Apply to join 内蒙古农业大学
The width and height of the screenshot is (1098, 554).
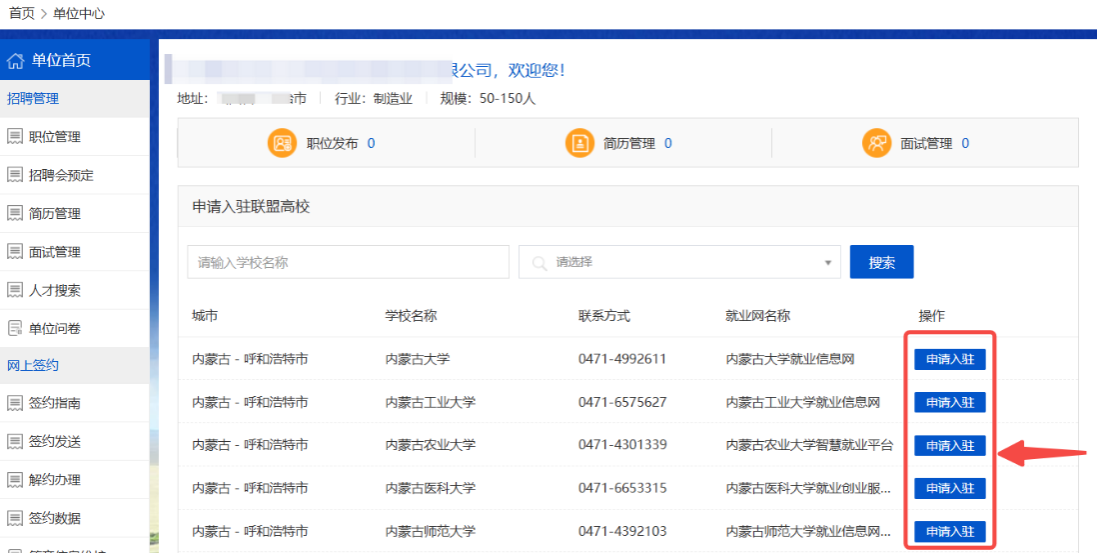(x=949, y=445)
